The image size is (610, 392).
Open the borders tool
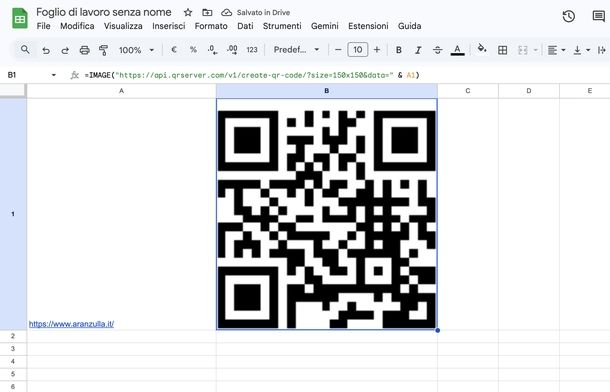pyautogui.click(x=502, y=50)
